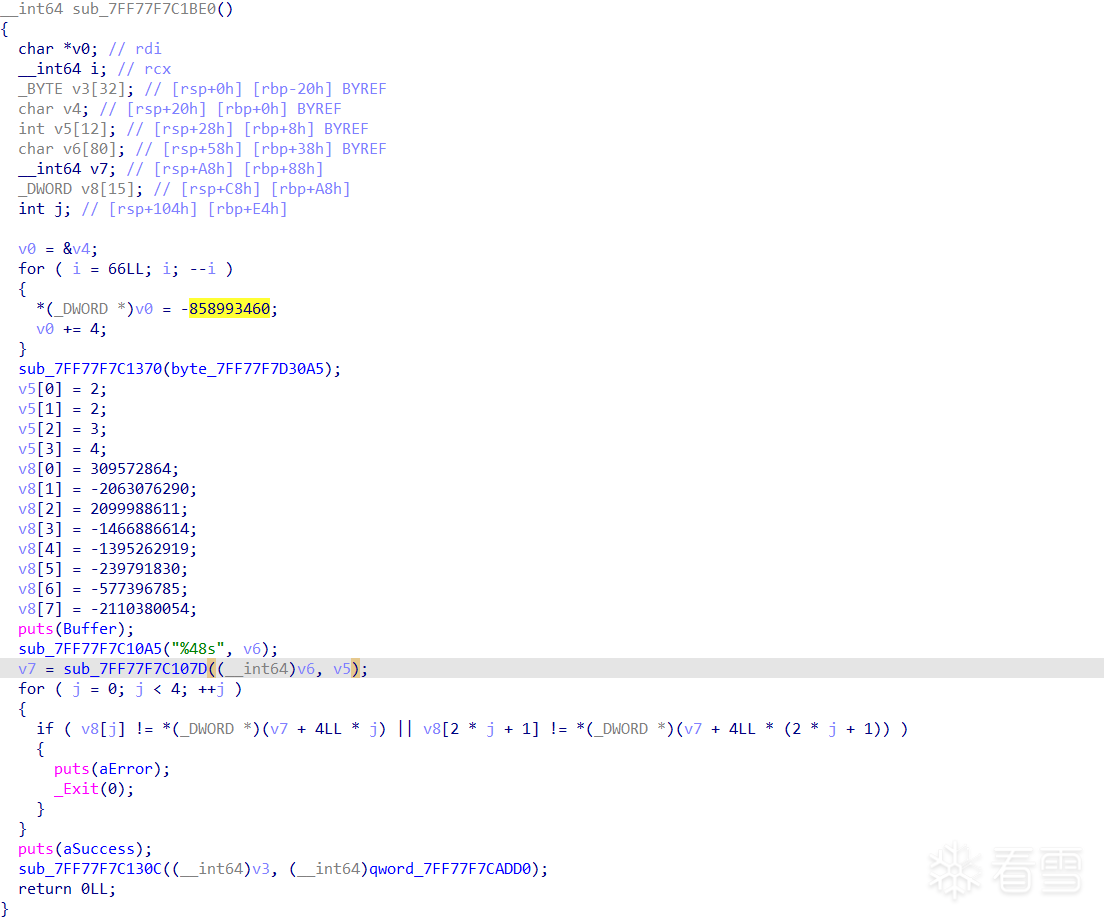Open the byte_7FF77F7D30A5 reference
Viewport: 1104px width, 924px height.
click(x=248, y=369)
